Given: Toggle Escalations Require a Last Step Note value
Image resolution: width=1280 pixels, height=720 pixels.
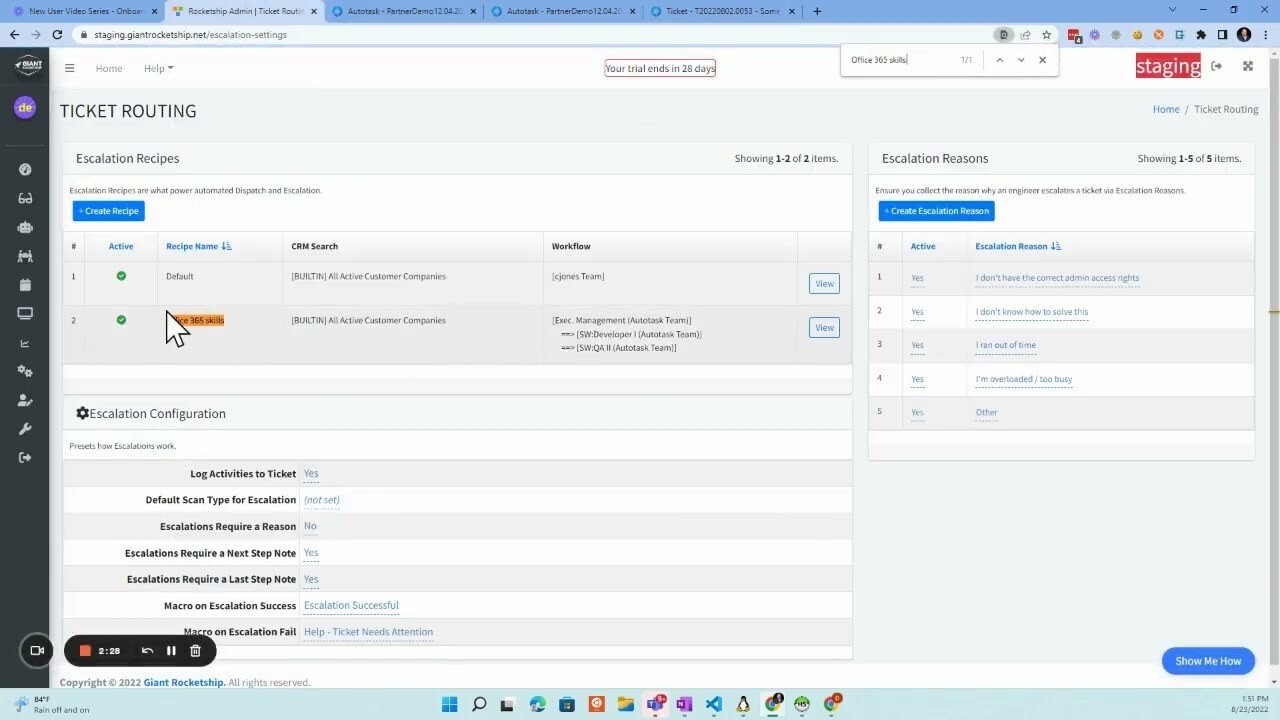Looking at the screenshot, I should 311,579.
